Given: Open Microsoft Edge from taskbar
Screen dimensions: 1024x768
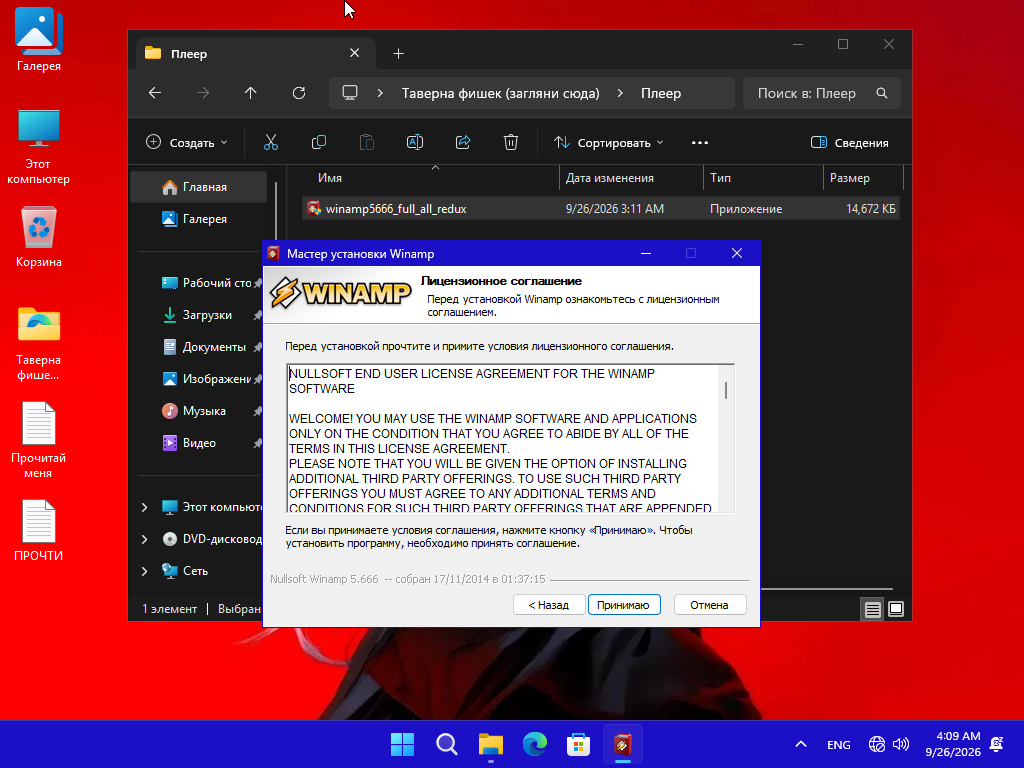Looking at the screenshot, I should [535, 744].
